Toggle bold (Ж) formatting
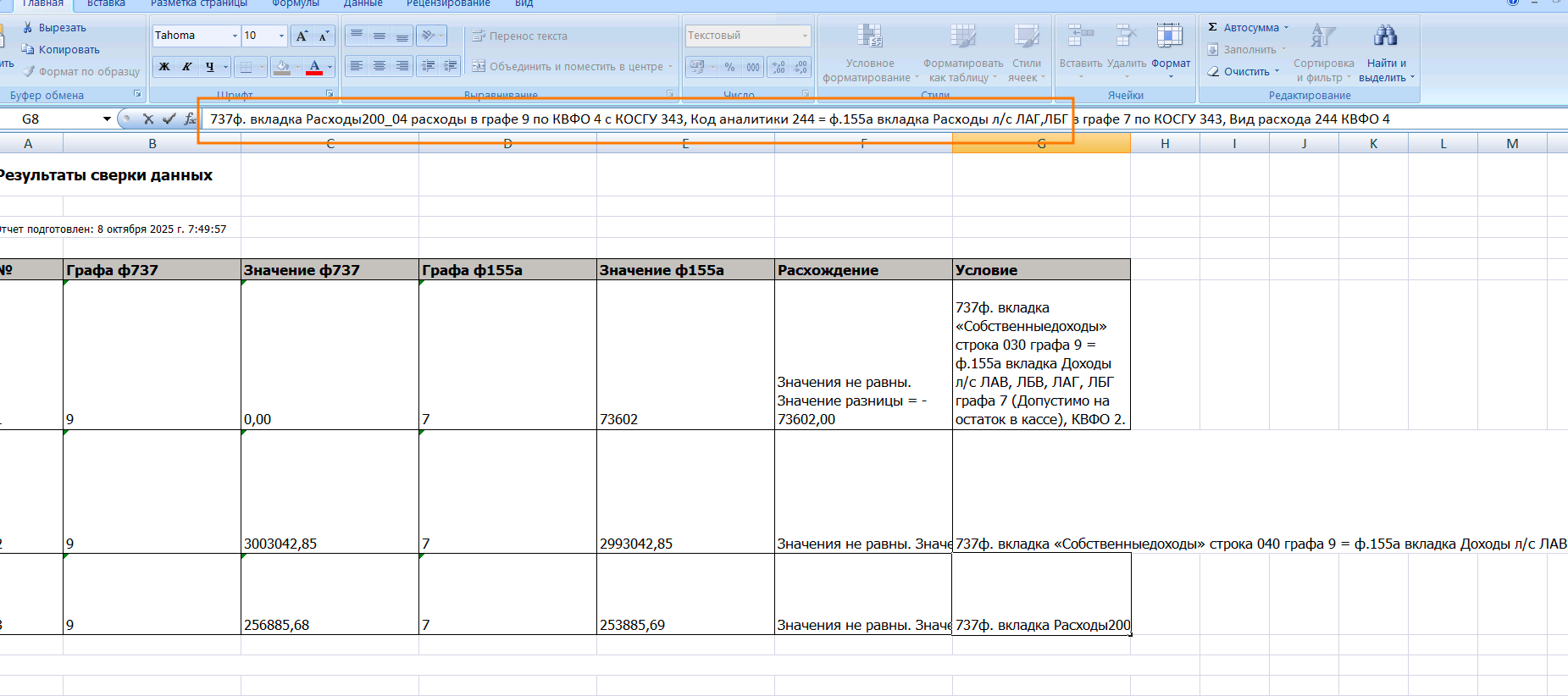Image resolution: width=1568 pixels, height=696 pixels. point(164,67)
